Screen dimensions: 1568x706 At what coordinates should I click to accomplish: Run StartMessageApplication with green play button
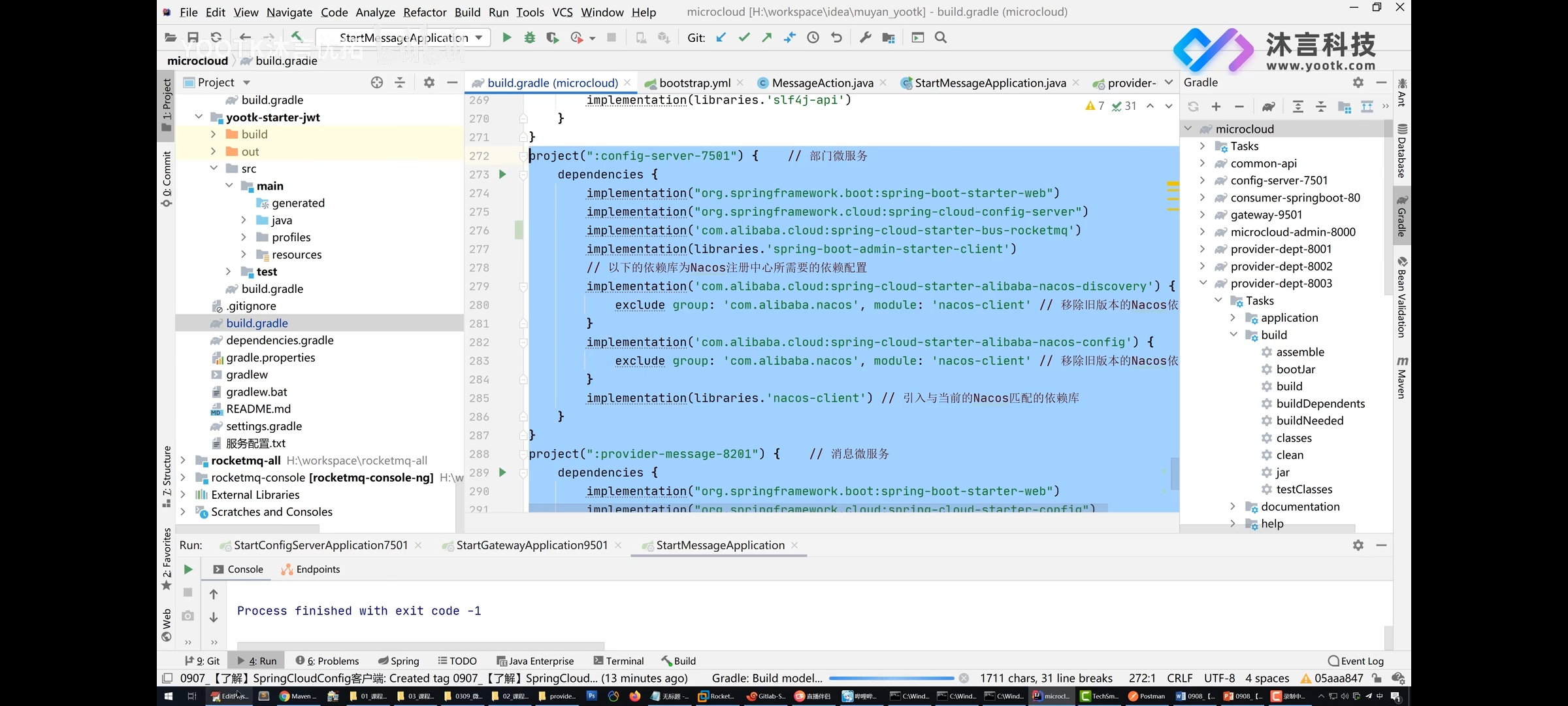(x=506, y=38)
